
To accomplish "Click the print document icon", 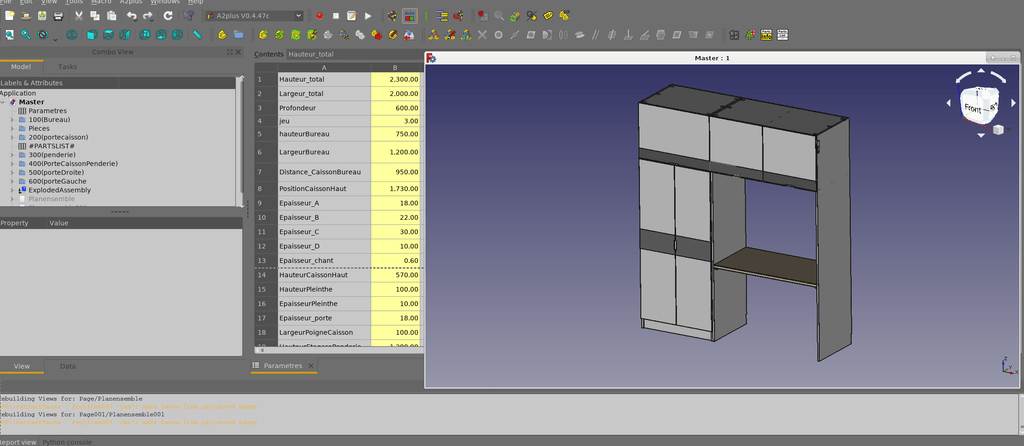I will [58, 16].
